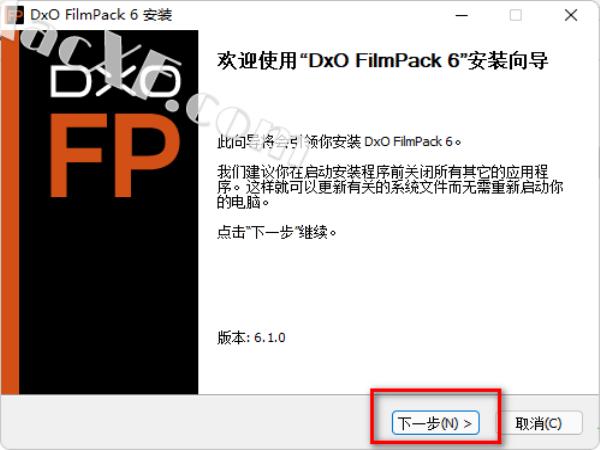The image size is (600, 450).
Task: Minimize the DxO FilmPack 6 installer window
Action: click(461, 15)
